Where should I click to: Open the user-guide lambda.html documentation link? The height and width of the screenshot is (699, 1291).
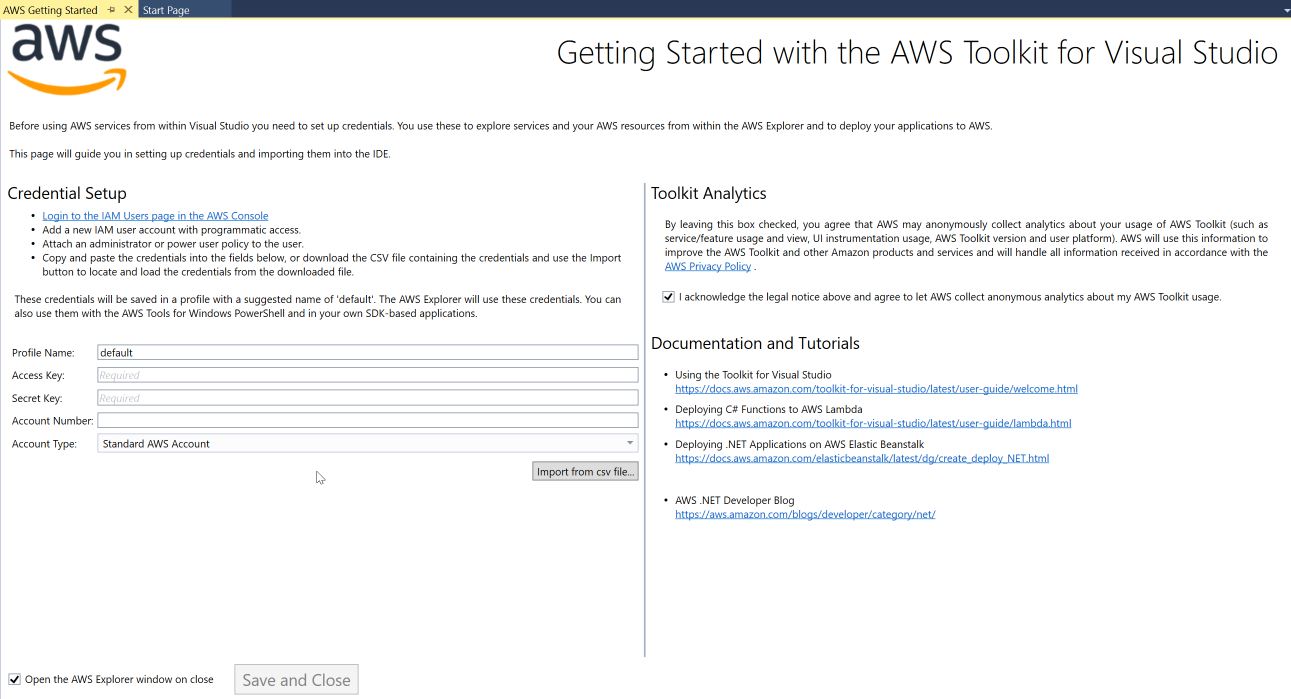point(873,423)
